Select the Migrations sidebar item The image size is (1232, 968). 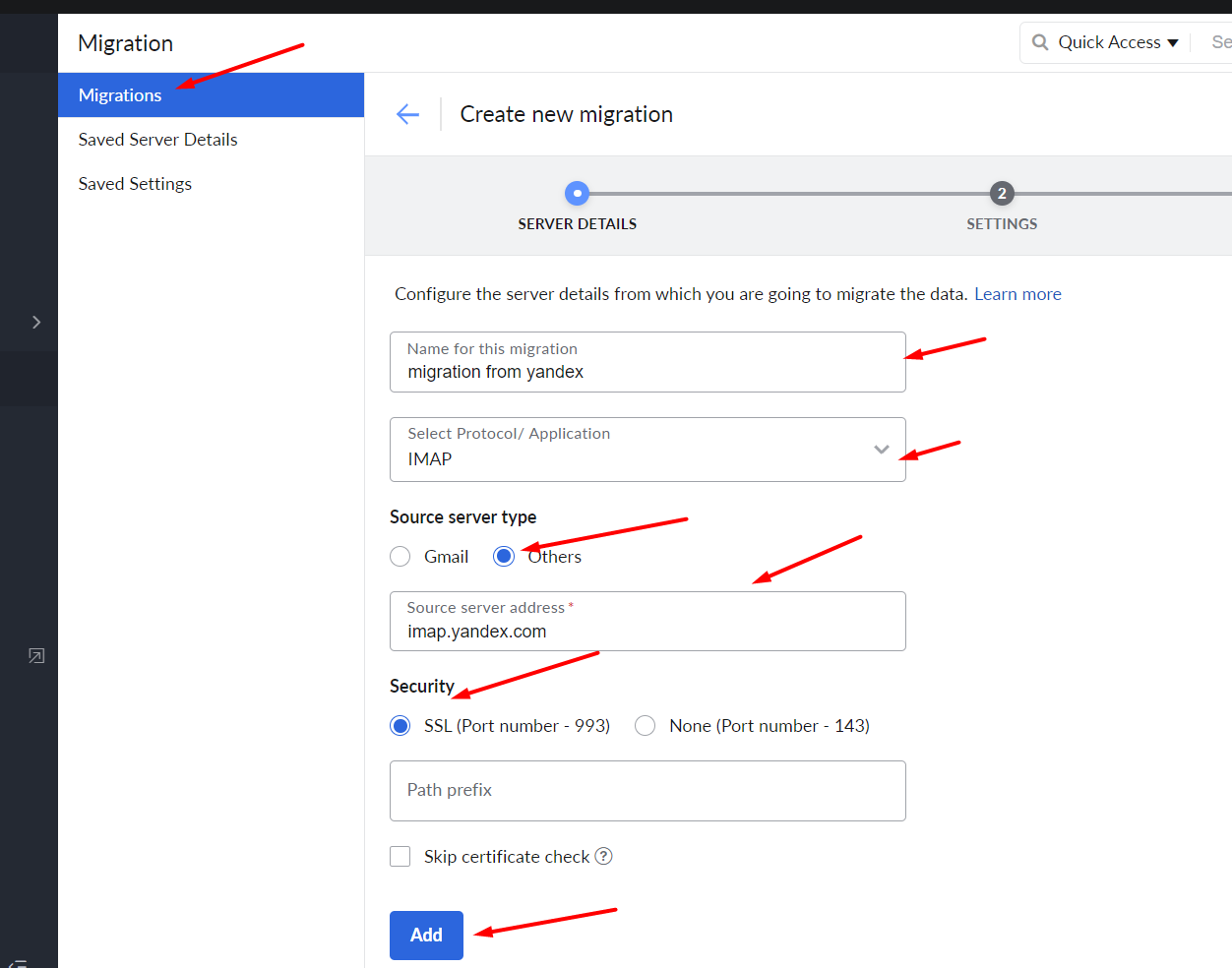pyautogui.click(x=211, y=94)
